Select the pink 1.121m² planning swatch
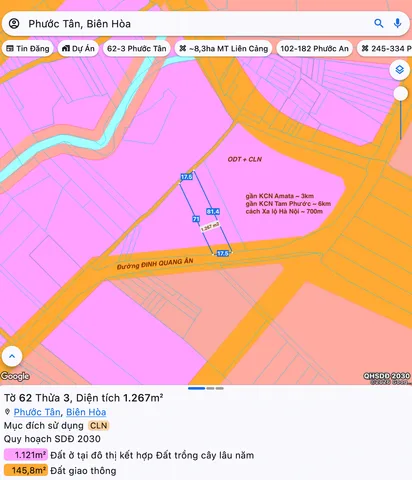Screen dimensions: 412x480 click(26, 455)
